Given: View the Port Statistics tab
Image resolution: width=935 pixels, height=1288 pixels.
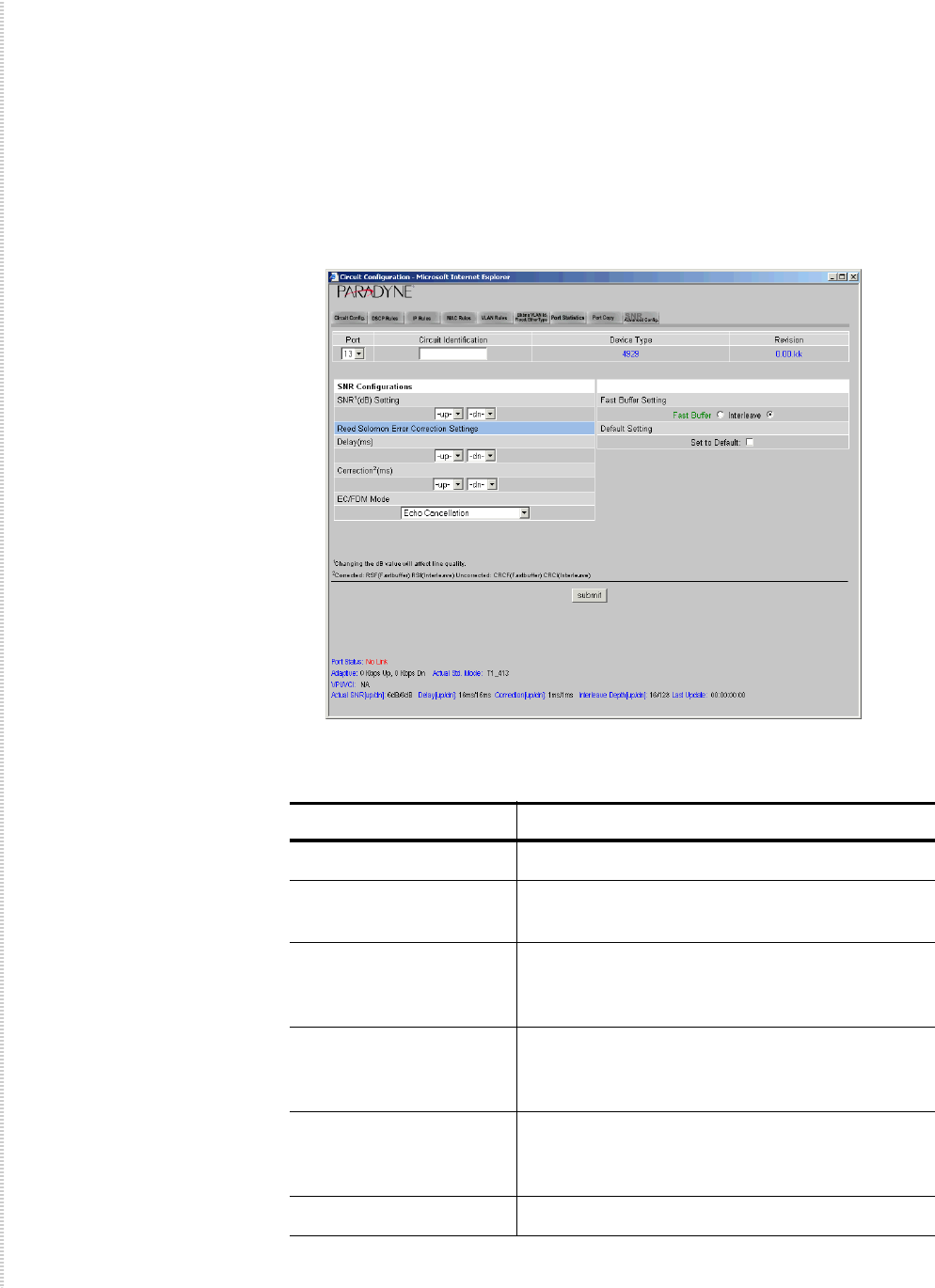Looking at the screenshot, I should click(567, 318).
